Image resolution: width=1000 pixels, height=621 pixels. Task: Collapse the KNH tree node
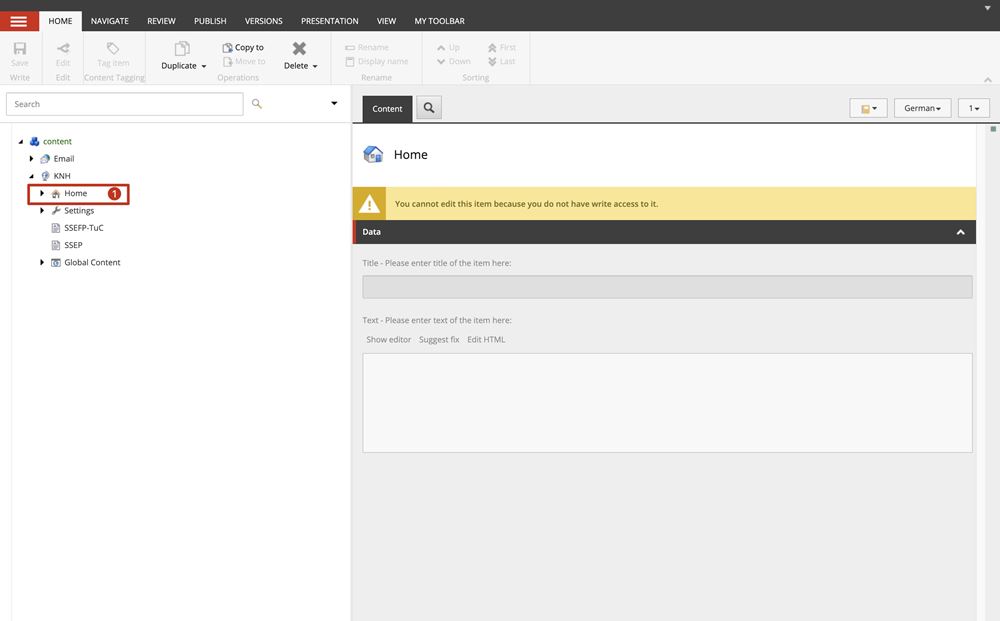pyautogui.click(x=31, y=176)
